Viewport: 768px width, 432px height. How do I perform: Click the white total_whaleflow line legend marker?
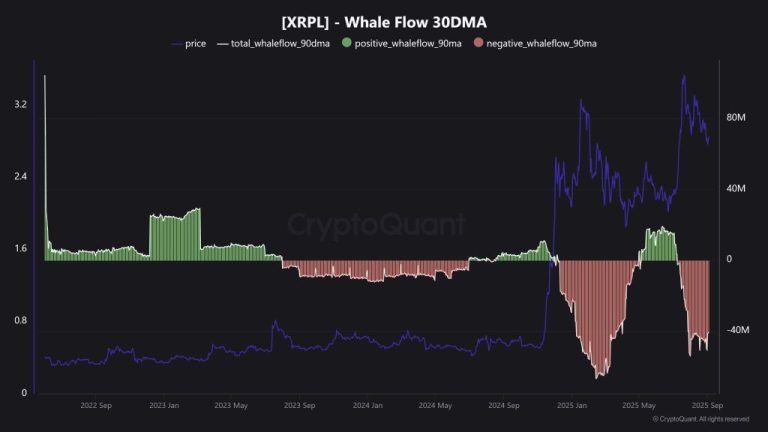[x=223, y=44]
